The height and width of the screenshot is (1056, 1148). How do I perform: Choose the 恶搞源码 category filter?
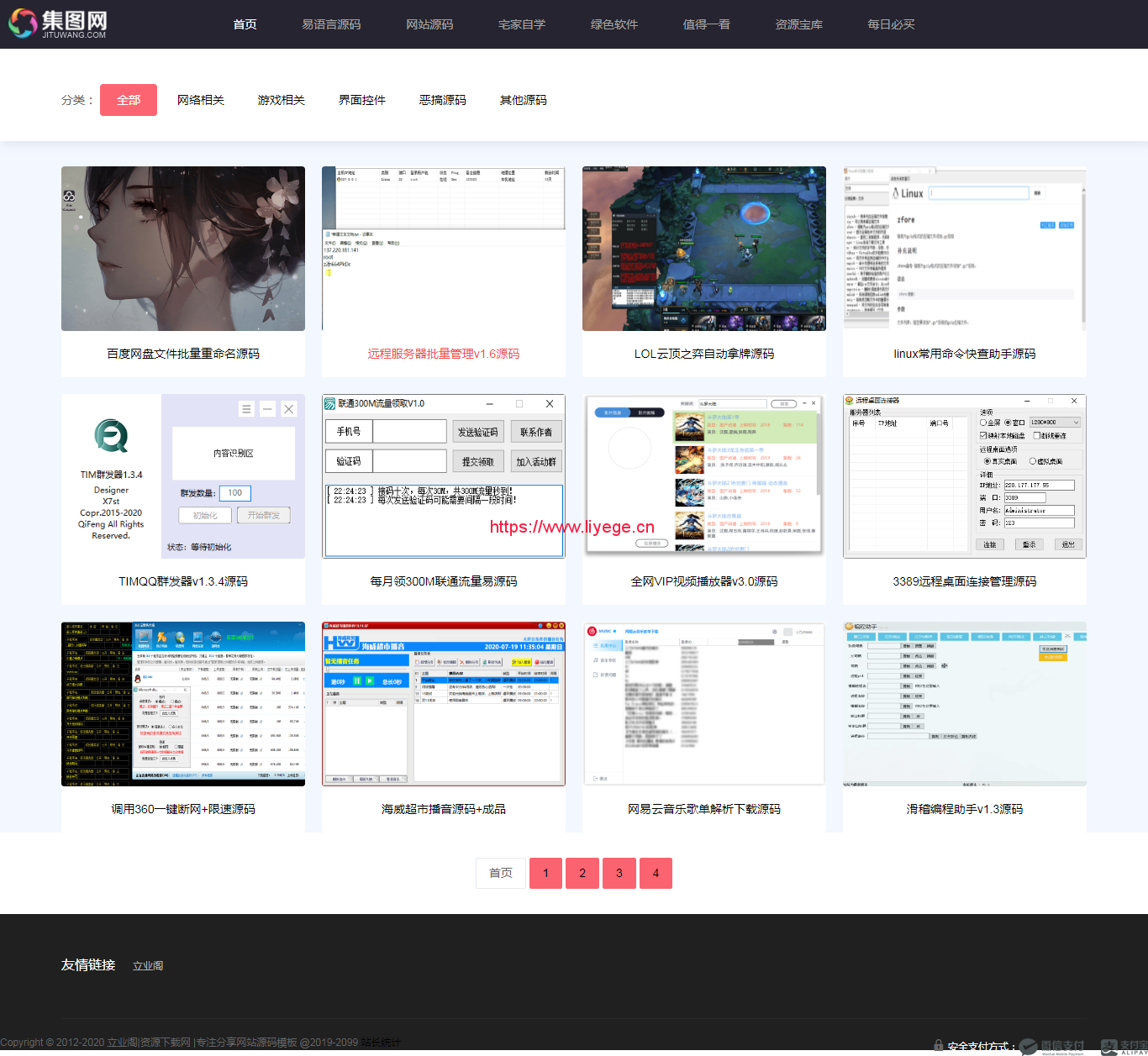pyautogui.click(x=443, y=100)
